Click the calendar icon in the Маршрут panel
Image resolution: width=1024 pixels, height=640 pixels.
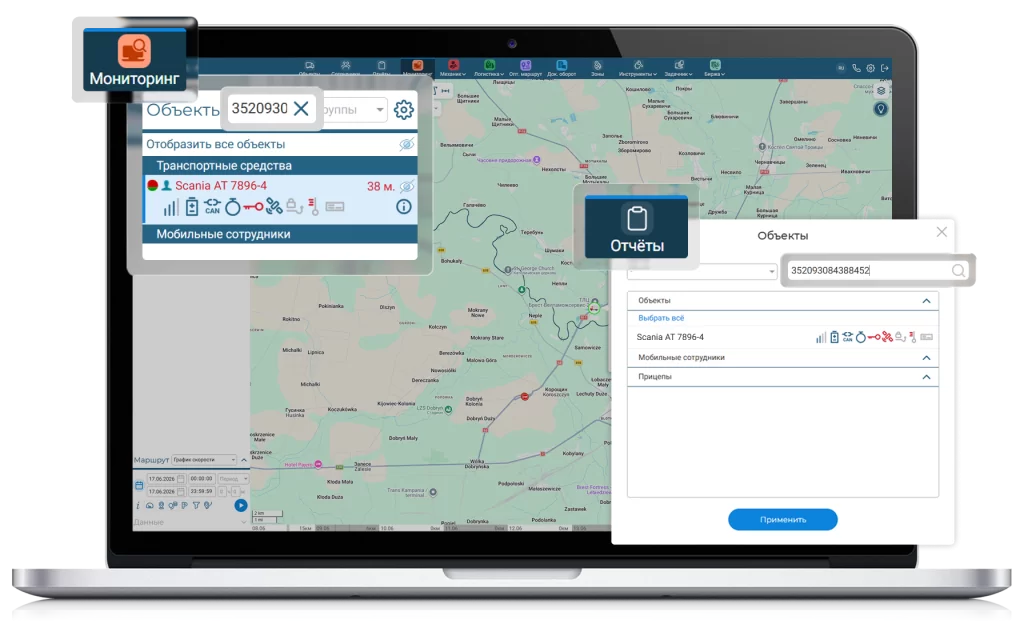click(138, 485)
